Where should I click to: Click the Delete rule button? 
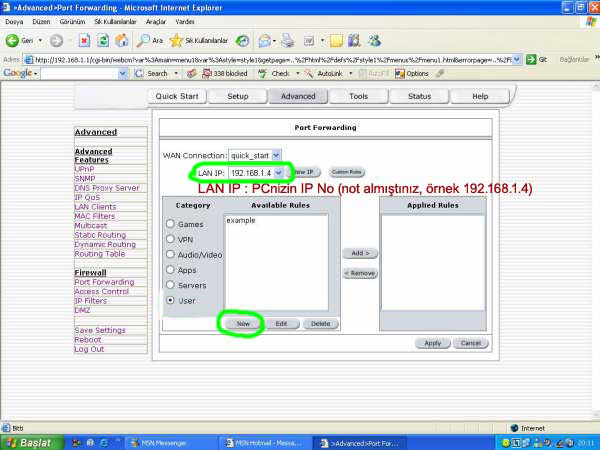click(320, 324)
